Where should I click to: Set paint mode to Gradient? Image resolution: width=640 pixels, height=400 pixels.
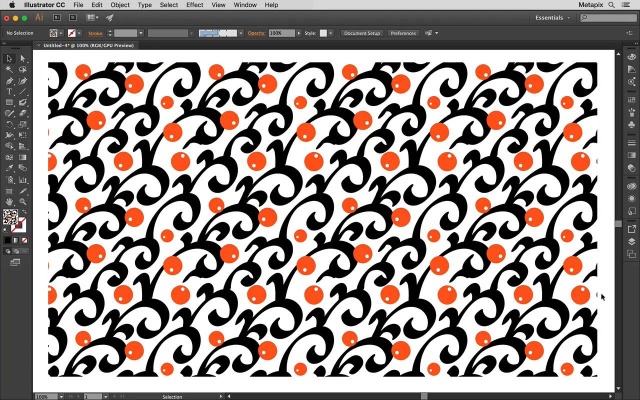pos(16,240)
